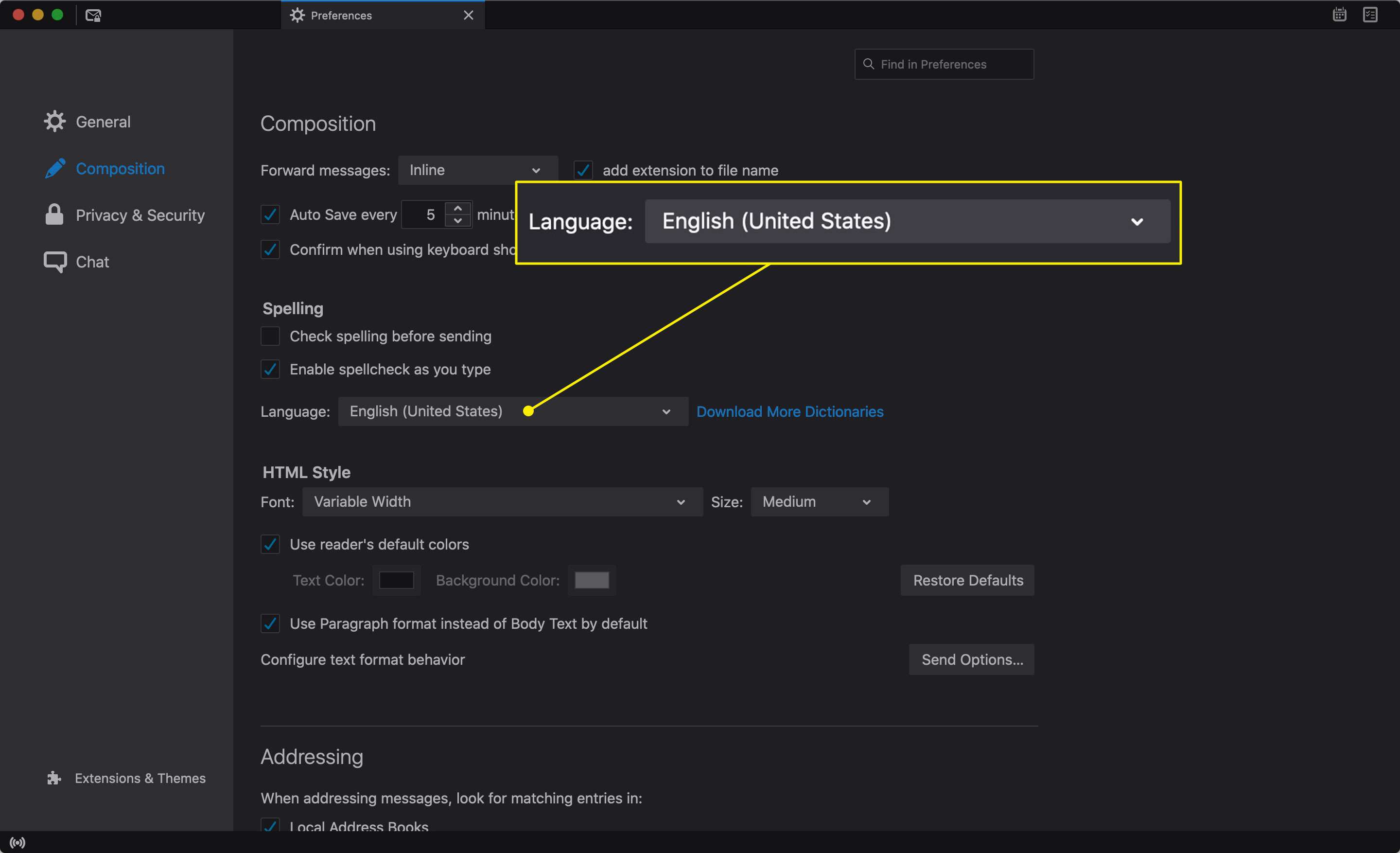Decrease Auto Save minutes with down arrow
Image resolution: width=1400 pixels, height=853 pixels.
457,221
